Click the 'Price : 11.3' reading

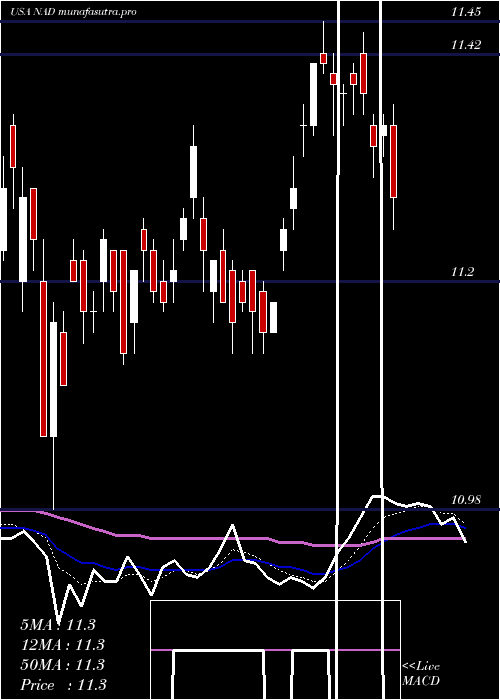click(63, 685)
